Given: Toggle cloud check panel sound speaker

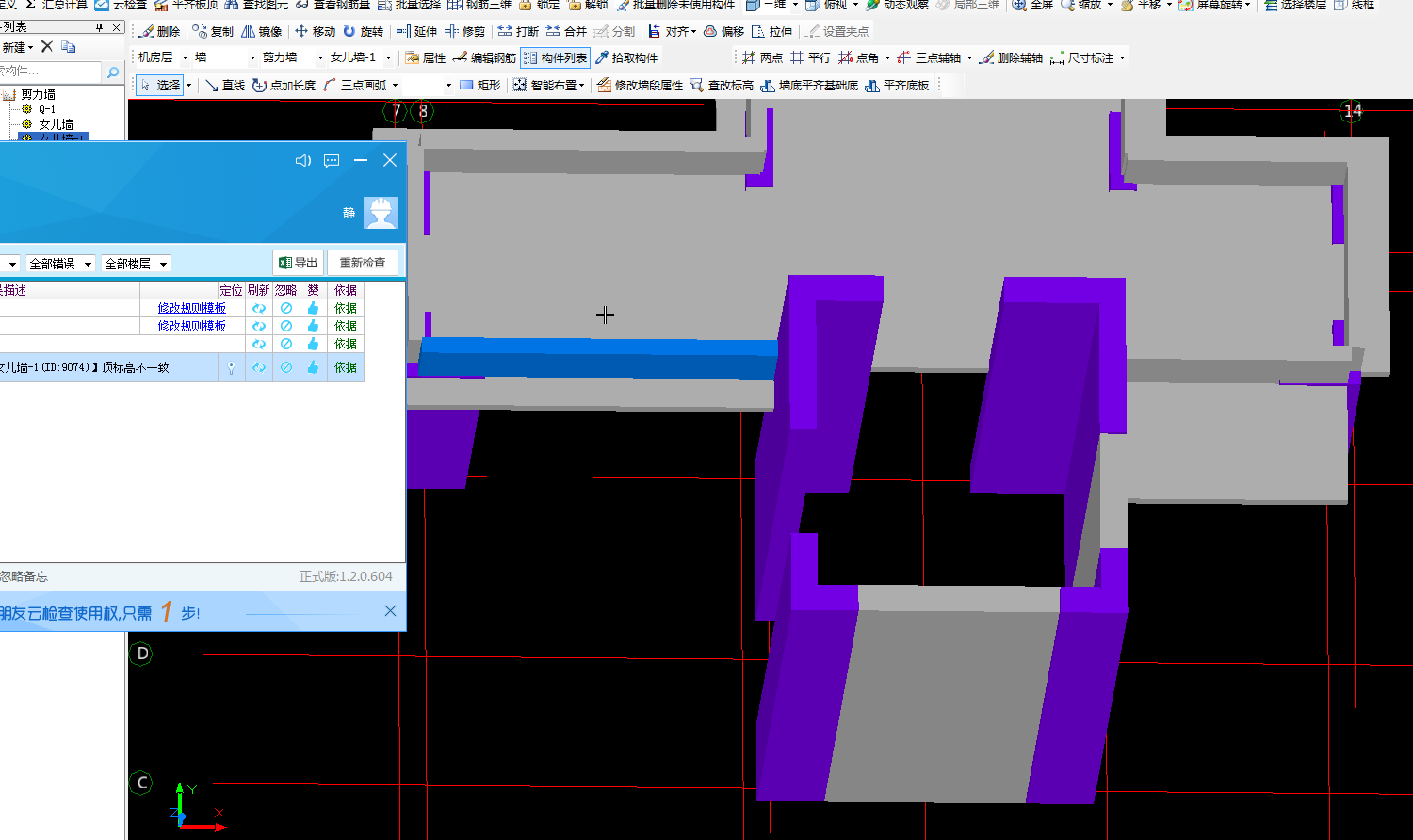Looking at the screenshot, I should (302, 161).
